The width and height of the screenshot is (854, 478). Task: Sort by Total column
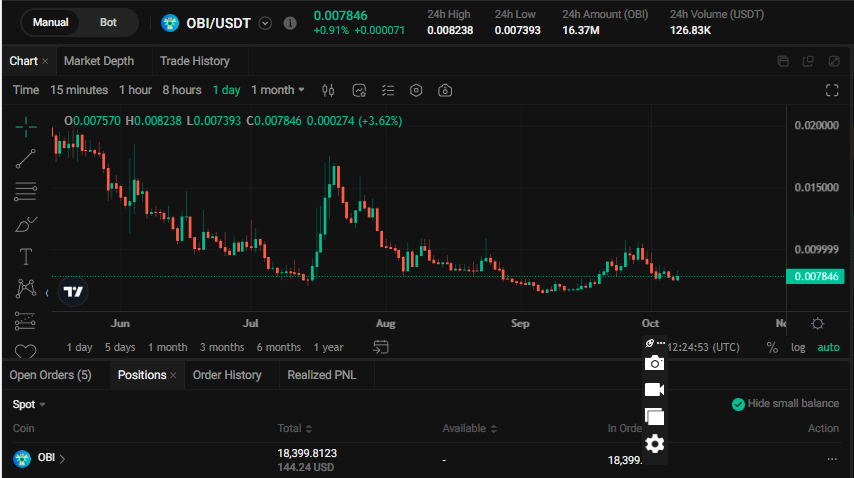point(295,428)
